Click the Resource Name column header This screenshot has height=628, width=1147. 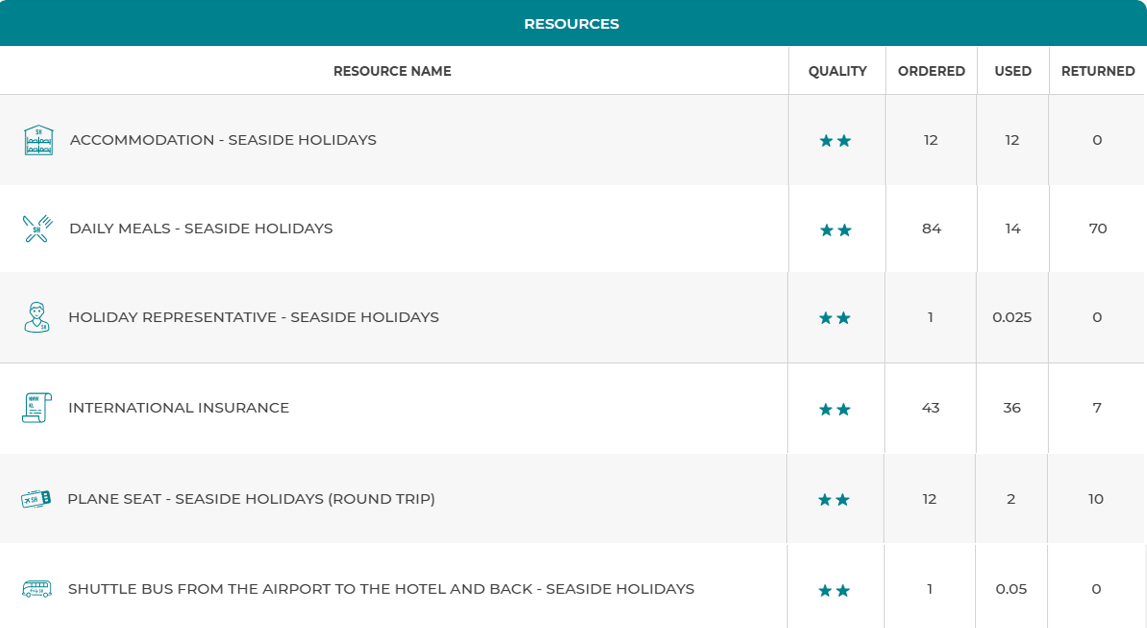tap(392, 71)
